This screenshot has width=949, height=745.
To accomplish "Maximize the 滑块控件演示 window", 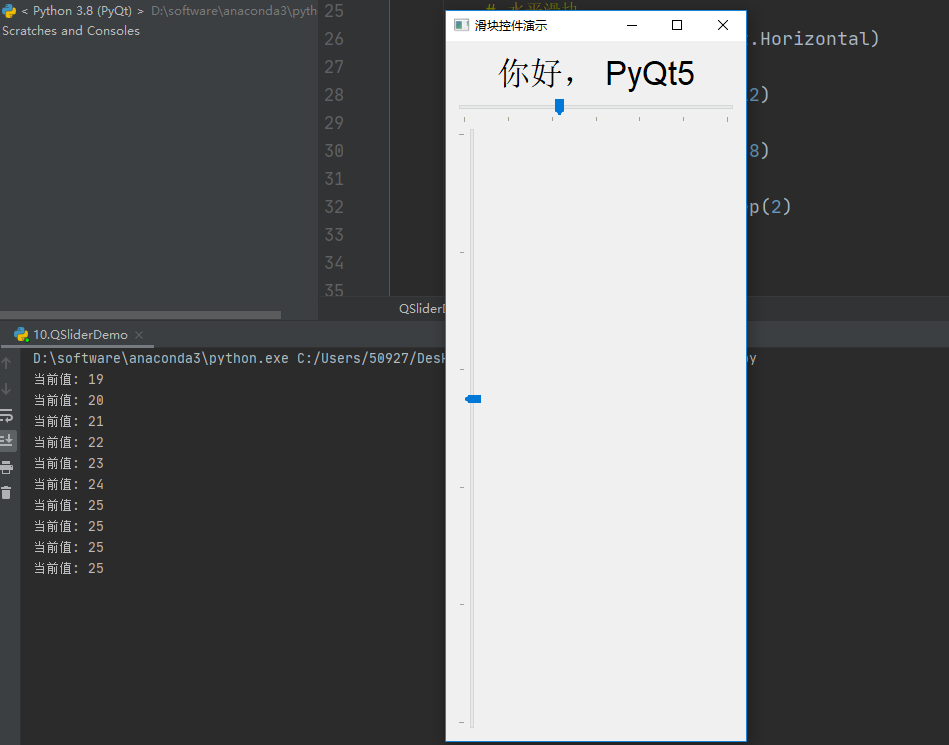I will pyautogui.click(x=677, y=25).
